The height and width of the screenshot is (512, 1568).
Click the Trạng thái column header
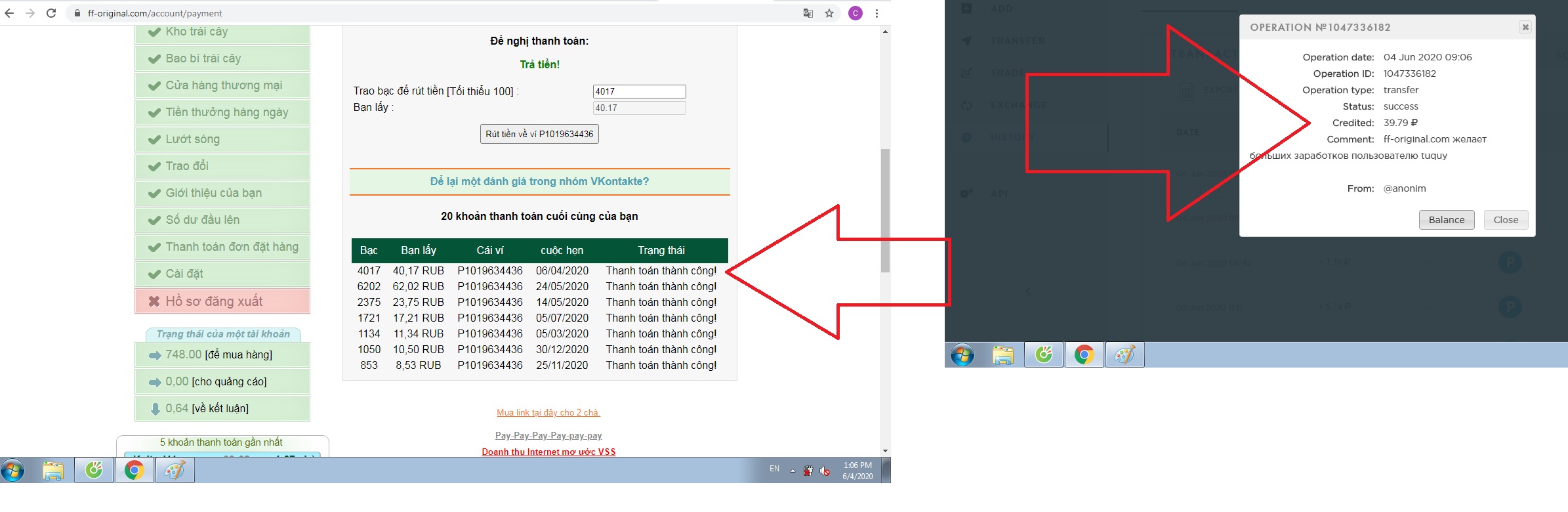pos(661,251)
